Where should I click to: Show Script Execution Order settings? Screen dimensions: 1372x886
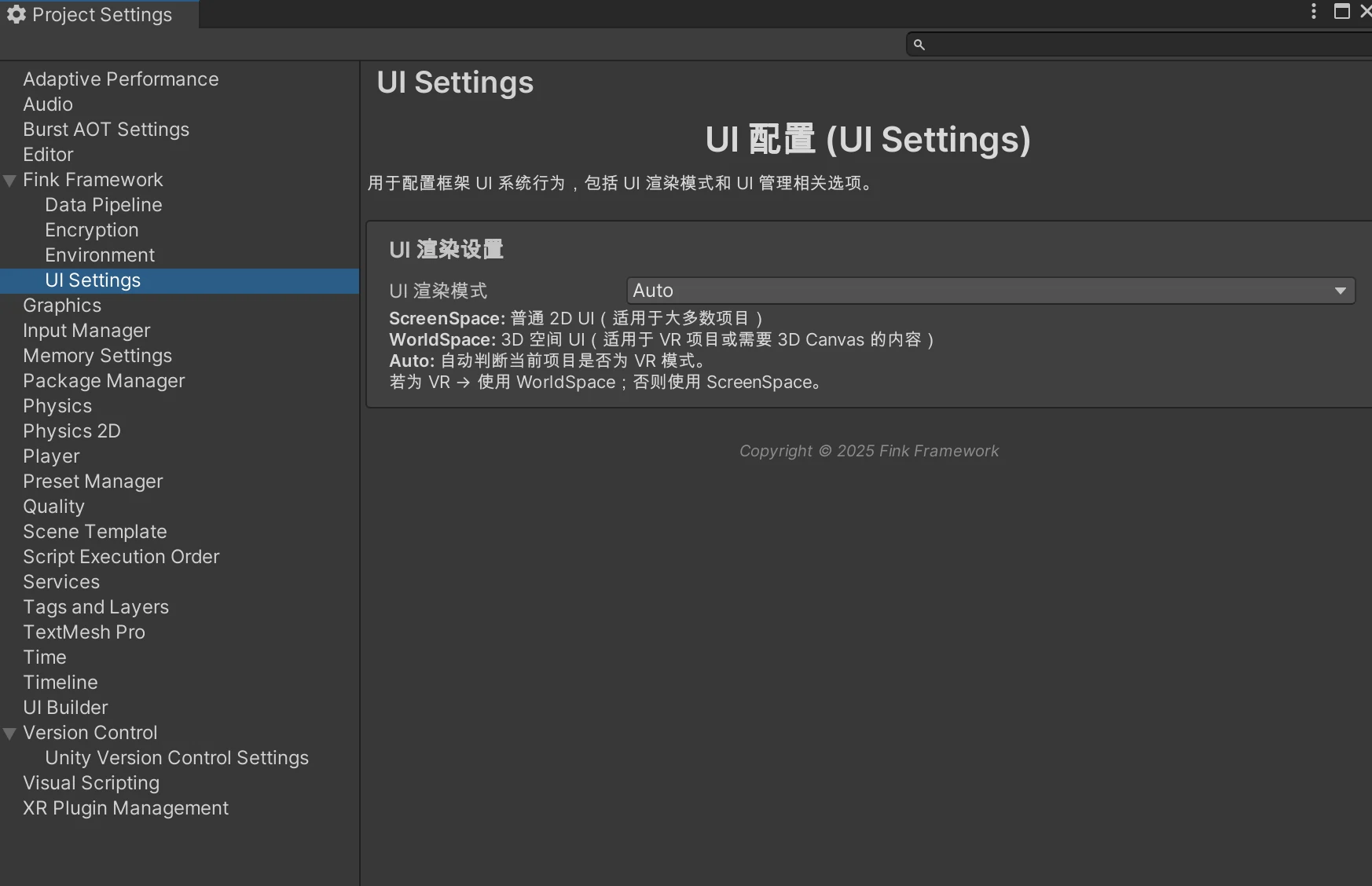(x=121, y=557)
